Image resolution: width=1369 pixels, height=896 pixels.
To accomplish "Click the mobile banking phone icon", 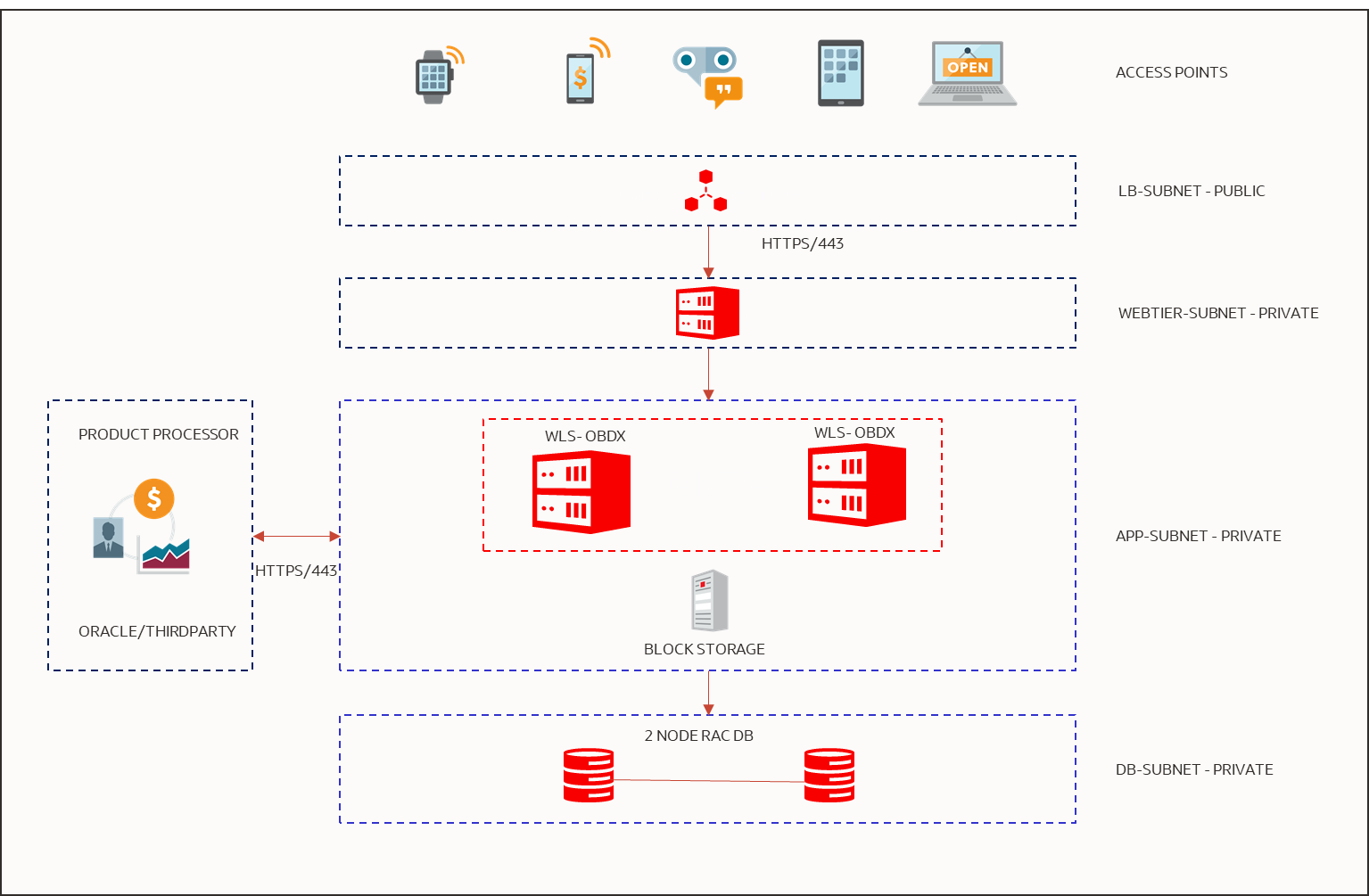I will click(x=581, y=76).
